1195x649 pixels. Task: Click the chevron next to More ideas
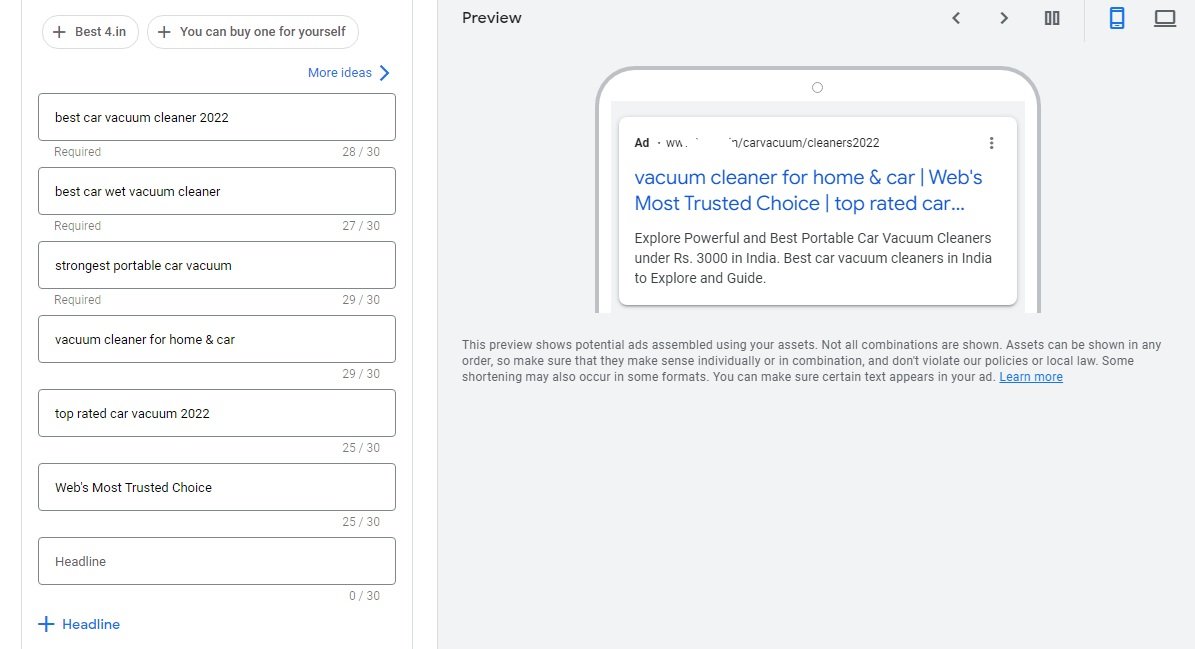click(384, 73)
